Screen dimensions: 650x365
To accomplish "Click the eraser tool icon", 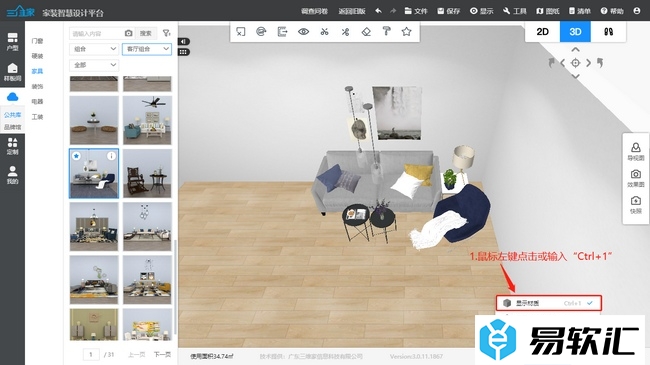I will click(x=366, y=32).
